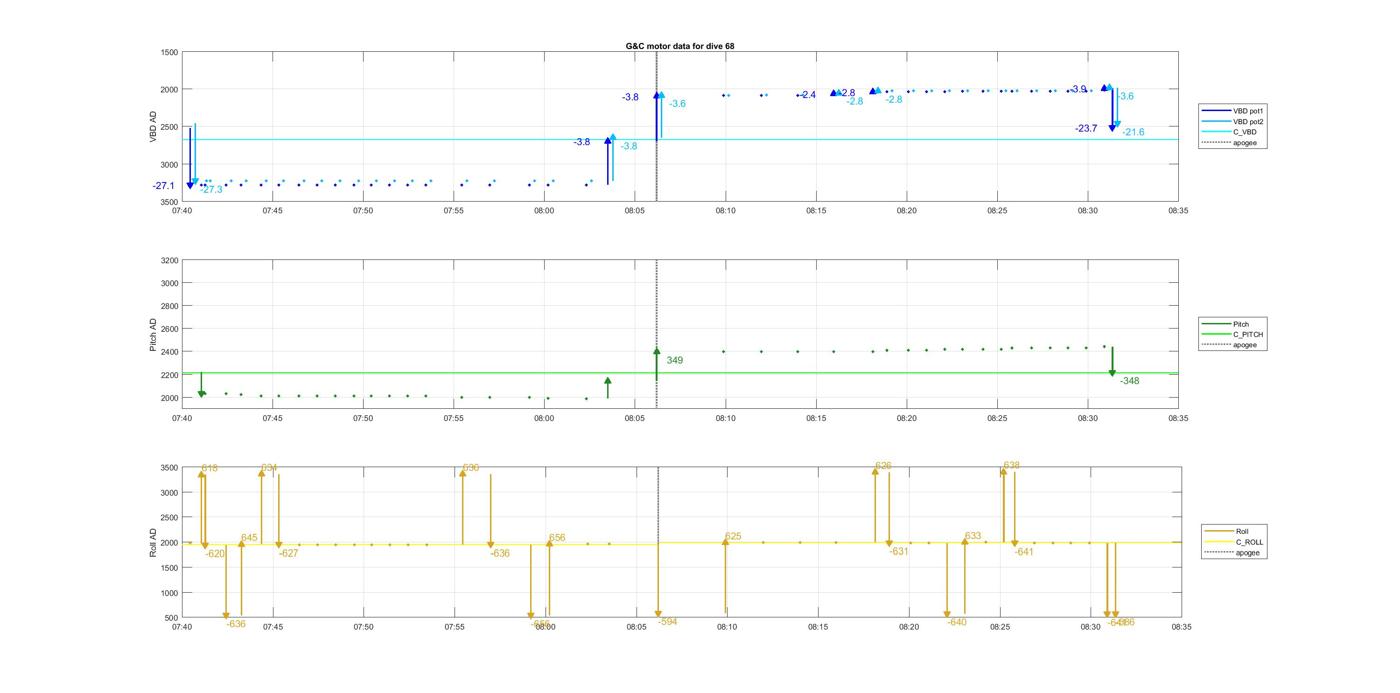The image size is (1400, 693).
Task: Click the '638' roll data label
Action: tap(1011, 465)
